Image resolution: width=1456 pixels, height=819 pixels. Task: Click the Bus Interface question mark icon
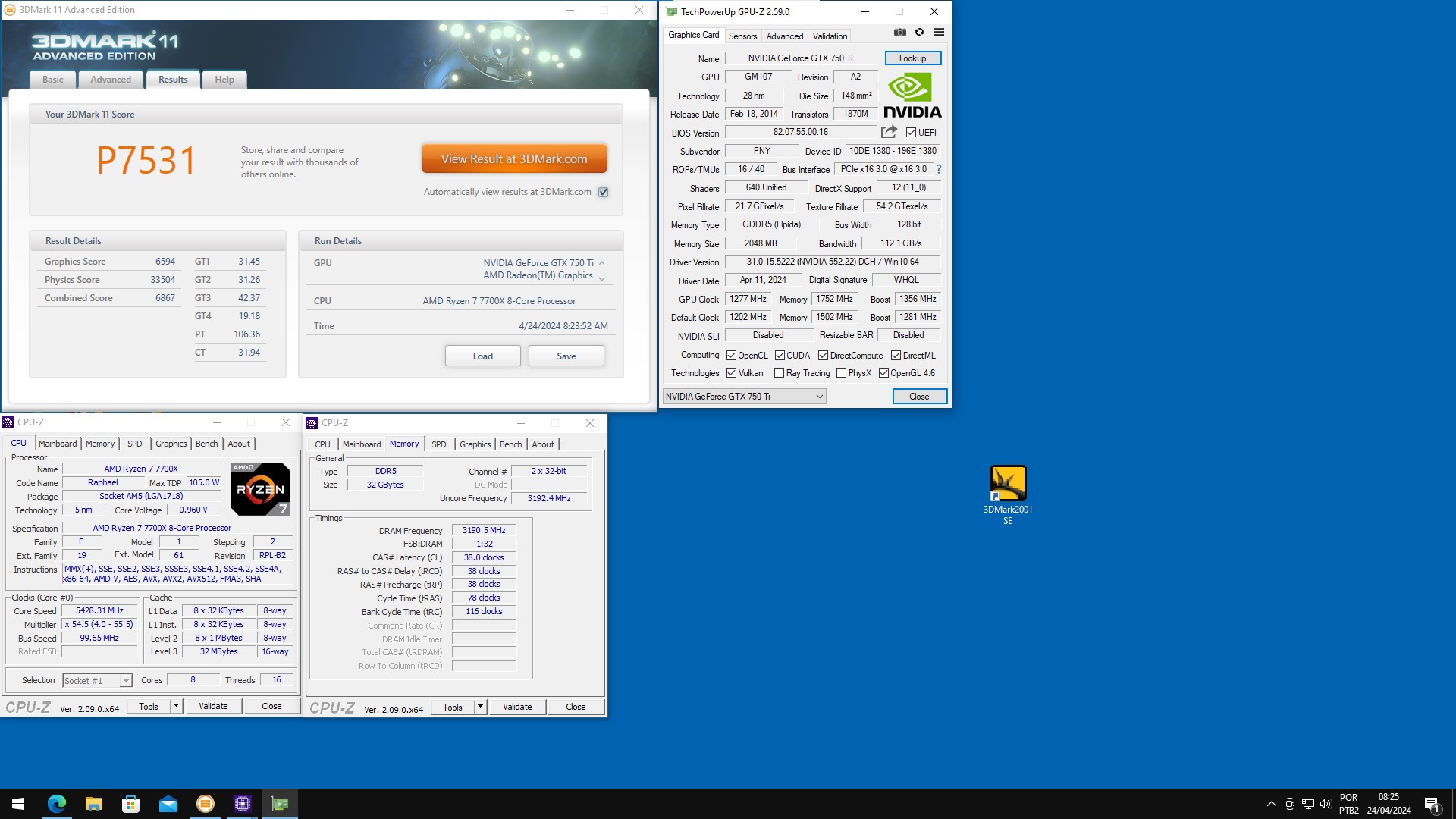click(938, 169)
